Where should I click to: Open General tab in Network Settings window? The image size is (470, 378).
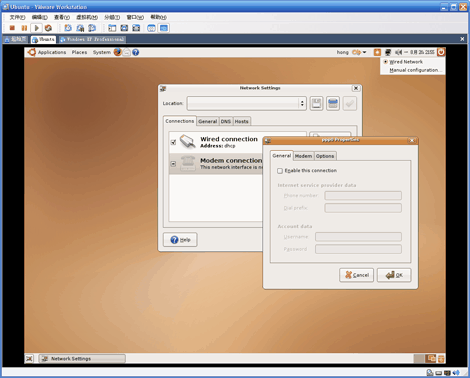[x=208, y=121]
